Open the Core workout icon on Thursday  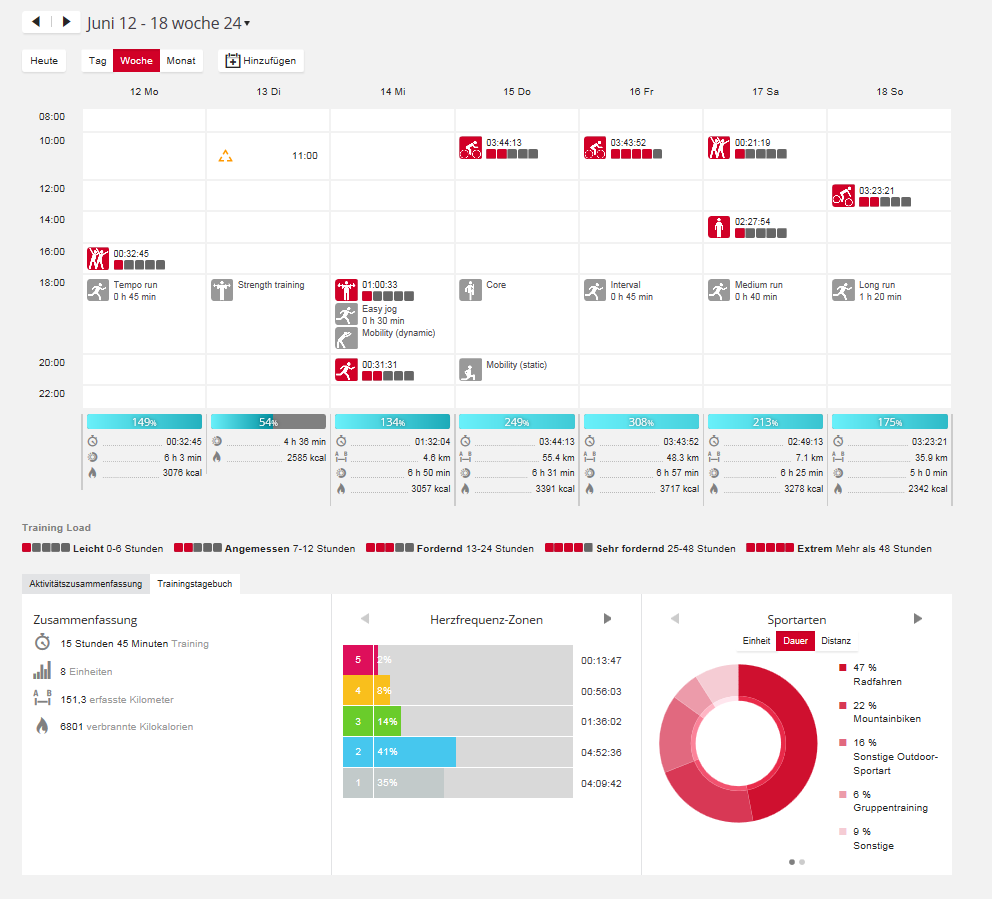coord(470,291)
